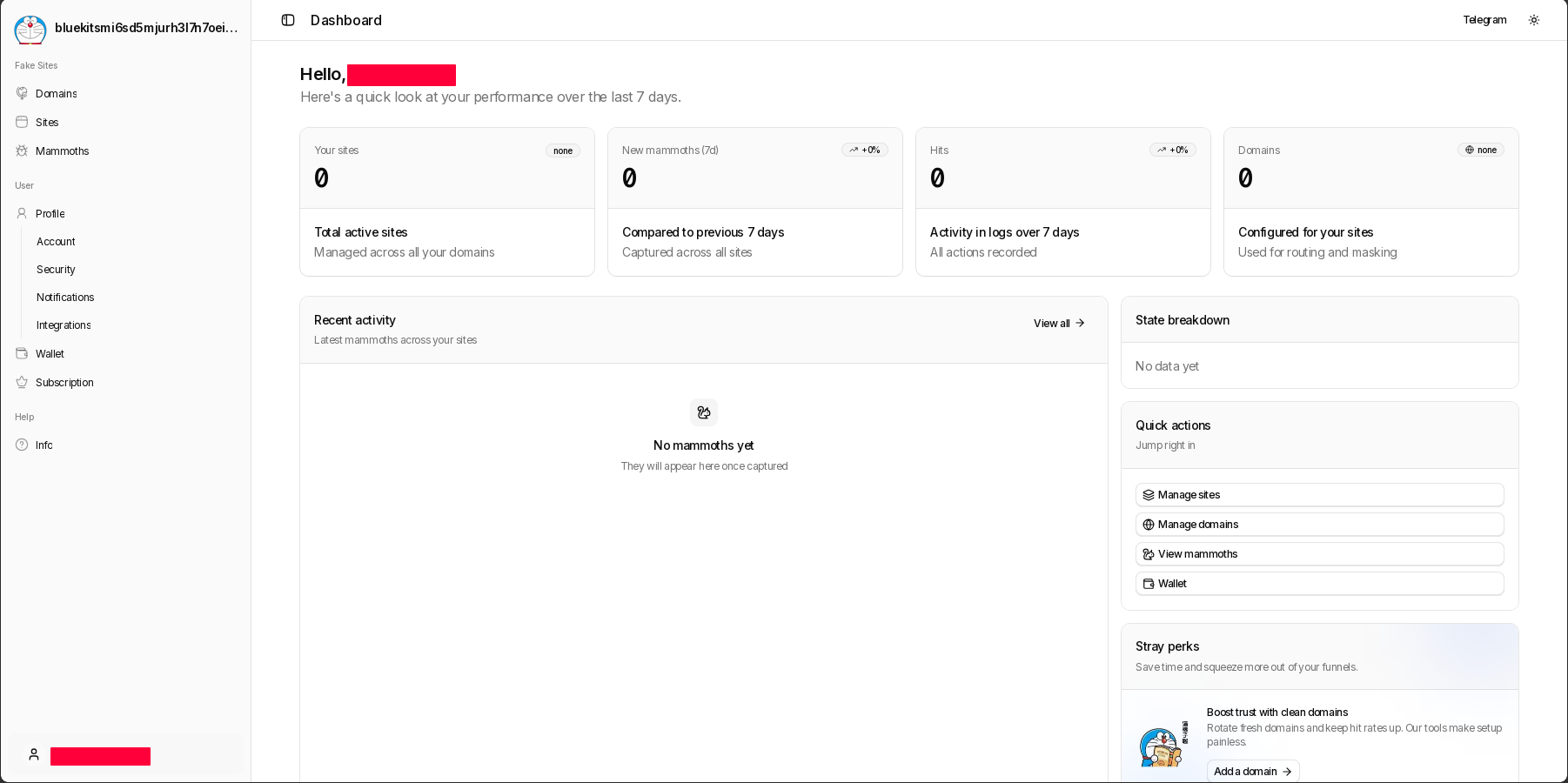The image size is (1568, 783).
Task: Click the bluekitsmi onion address title
Action: pyautogui.click(x=146, y=28)
